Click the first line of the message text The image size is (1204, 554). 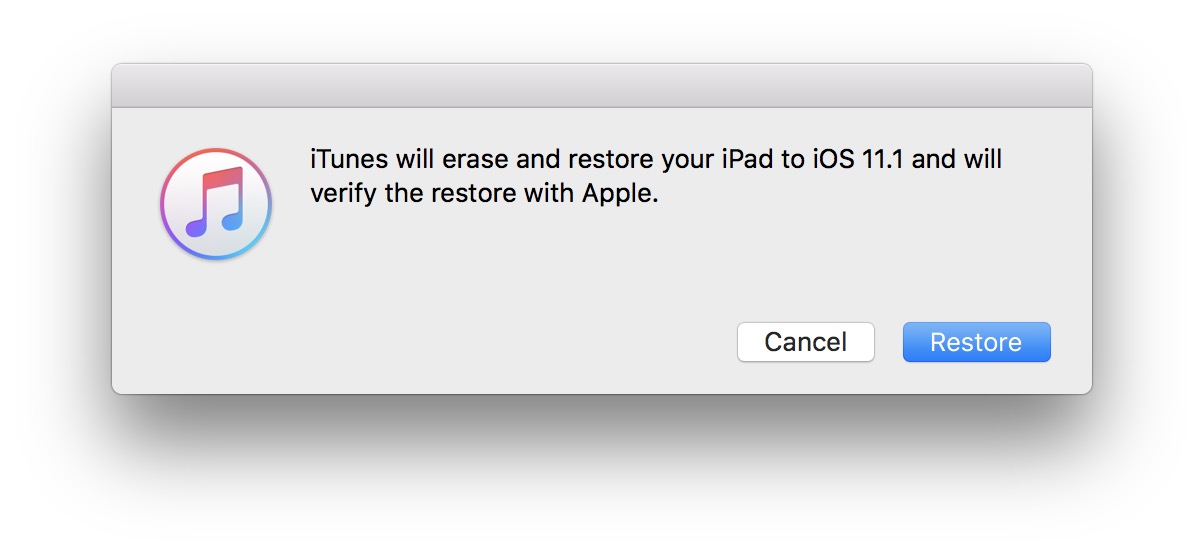[x=655, y=160]
